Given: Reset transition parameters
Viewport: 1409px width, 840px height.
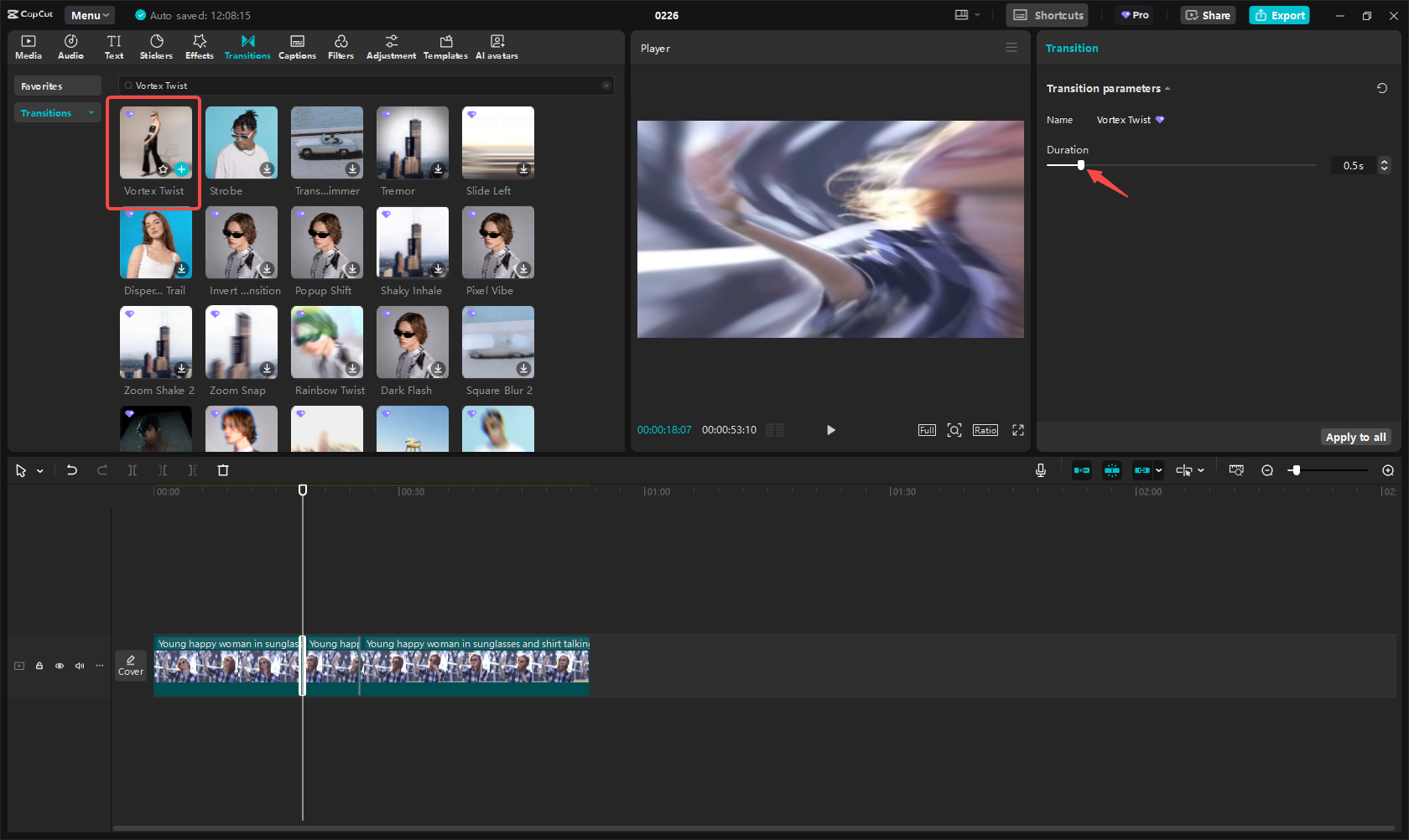Looking at the screenshot, I should click(x=1381, y=88).
